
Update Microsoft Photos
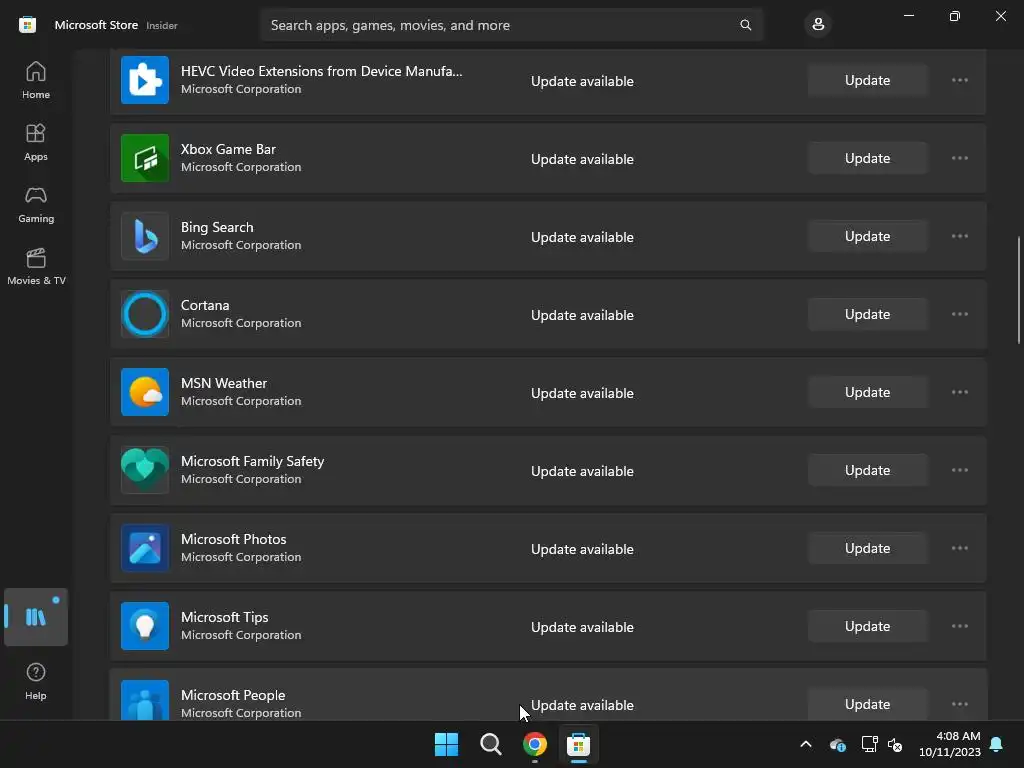point(868,549)
